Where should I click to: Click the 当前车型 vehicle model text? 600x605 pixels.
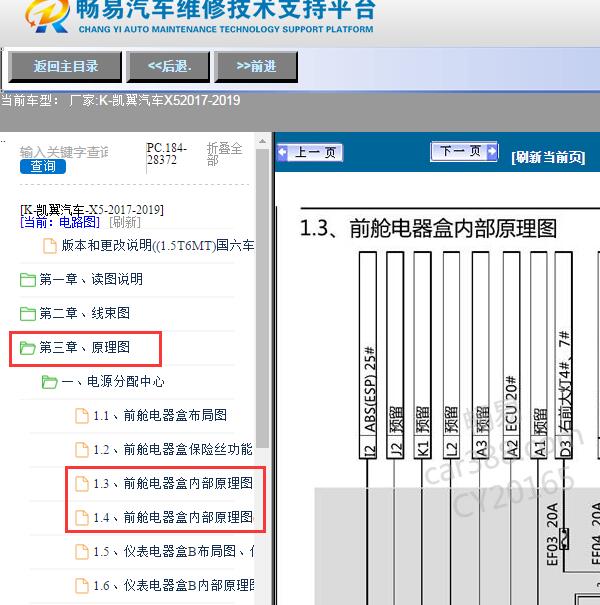[120, 100]
